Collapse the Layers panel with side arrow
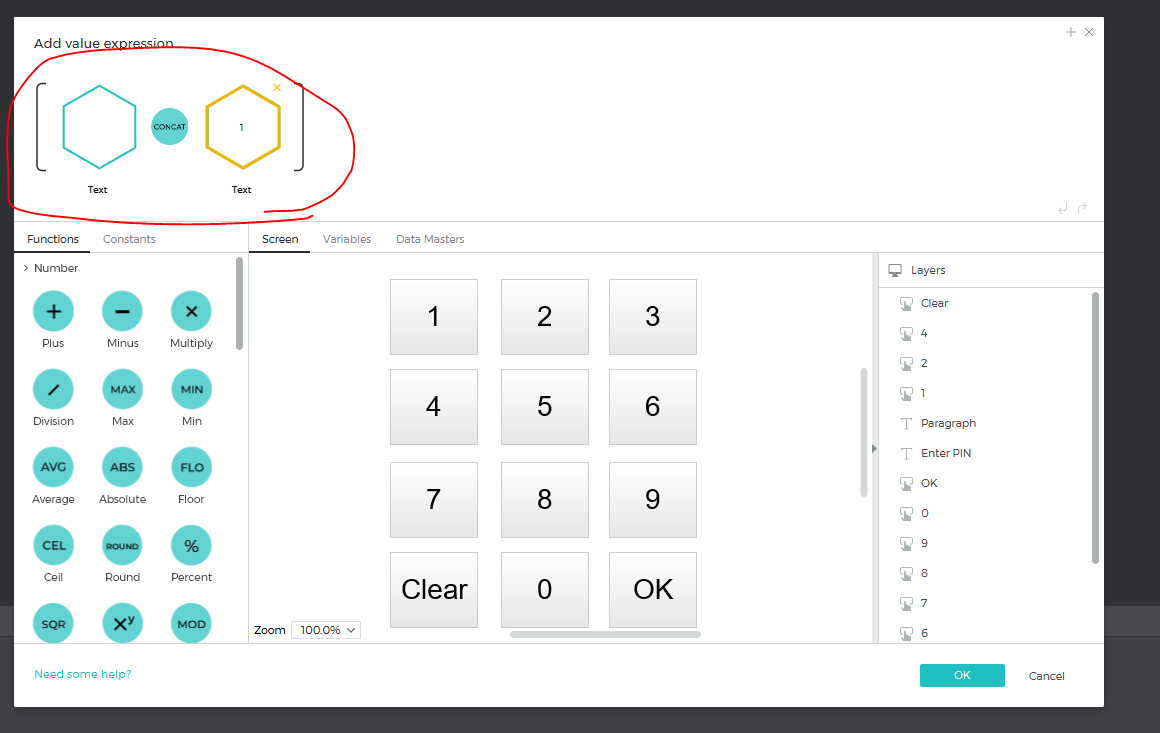The height and width of the screenshot is (733, 1160). [874, 448]
